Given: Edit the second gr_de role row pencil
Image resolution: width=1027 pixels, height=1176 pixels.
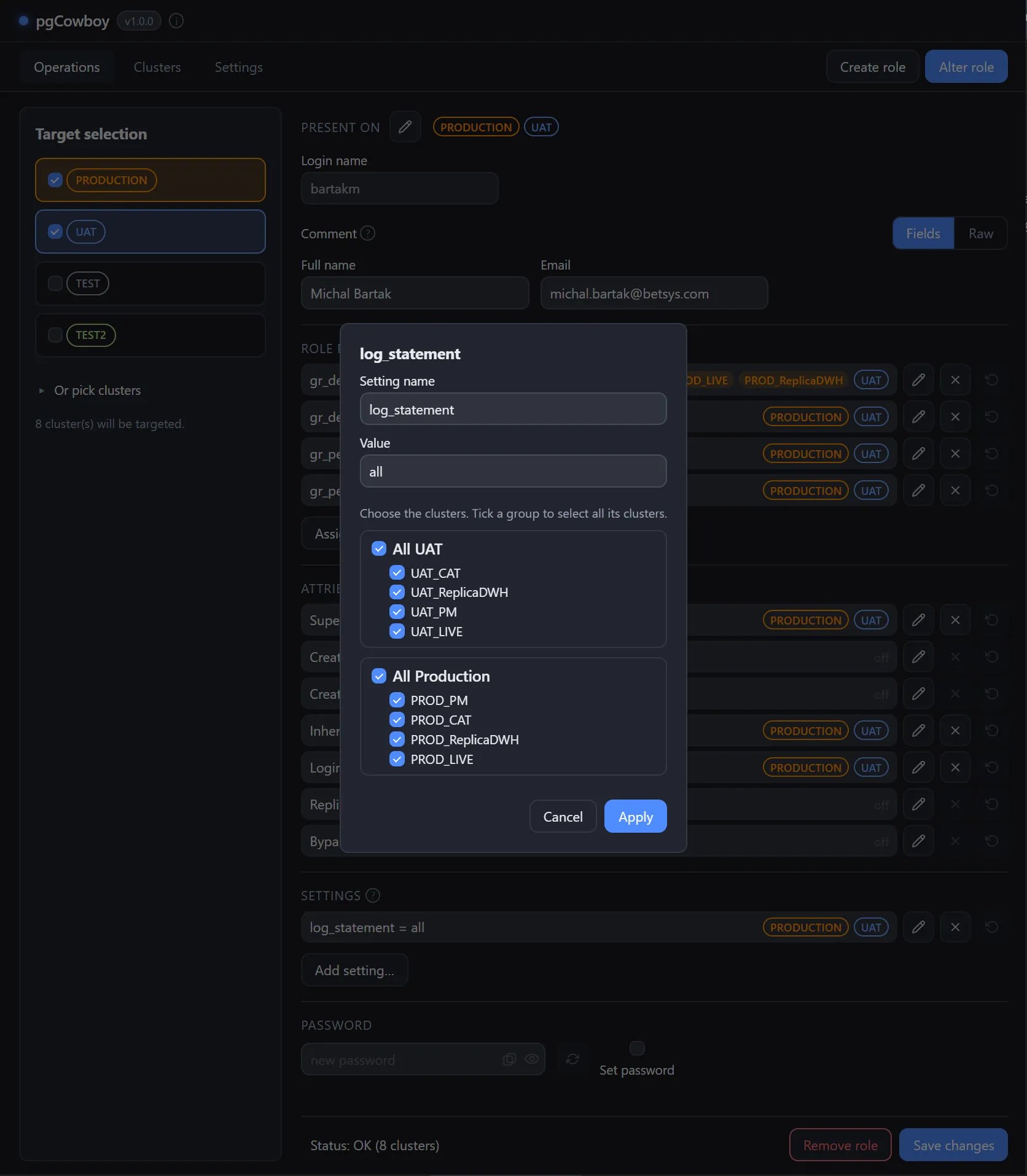Looking at the screenshot, I should tap(918, 417).
